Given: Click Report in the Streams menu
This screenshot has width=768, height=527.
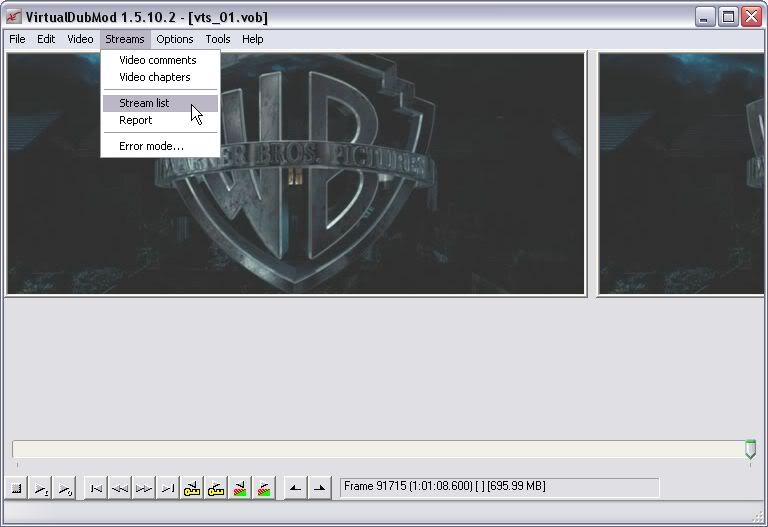Looking at the screenshot, I should click(135, 120).
